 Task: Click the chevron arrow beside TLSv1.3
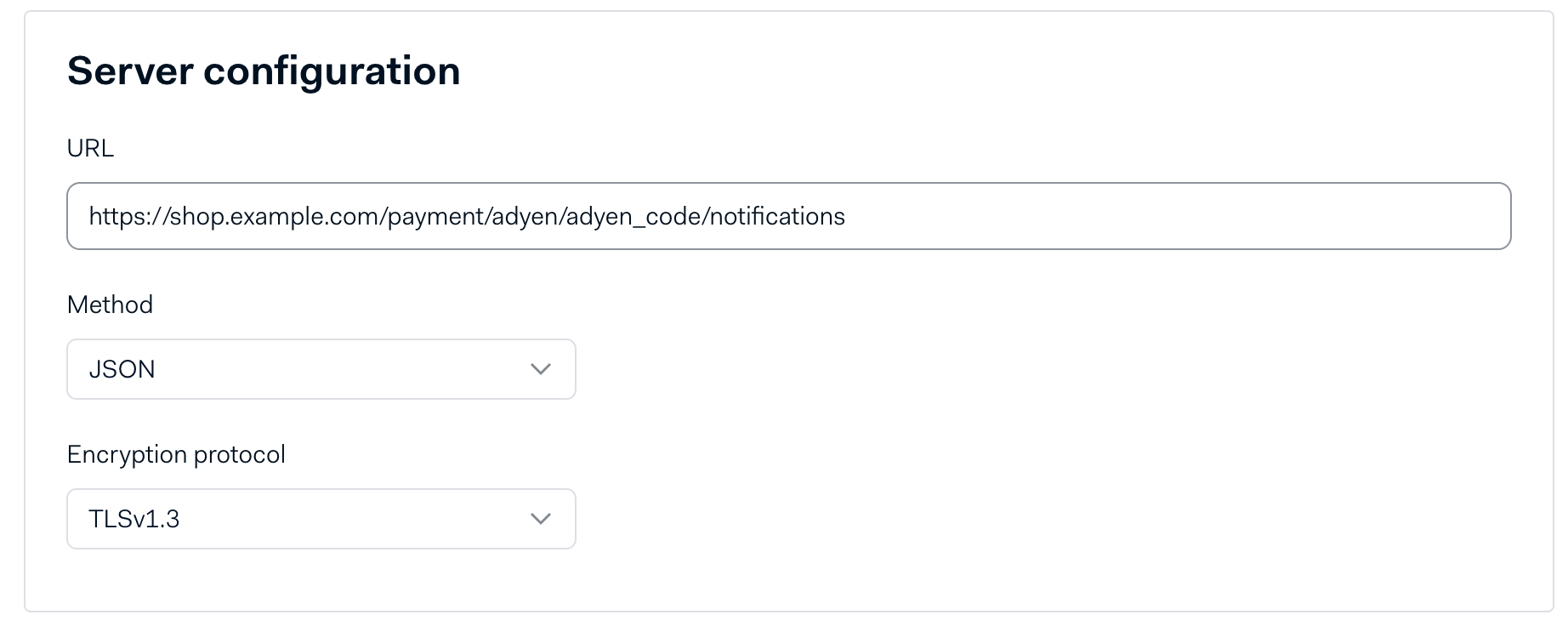pos(541,519)
